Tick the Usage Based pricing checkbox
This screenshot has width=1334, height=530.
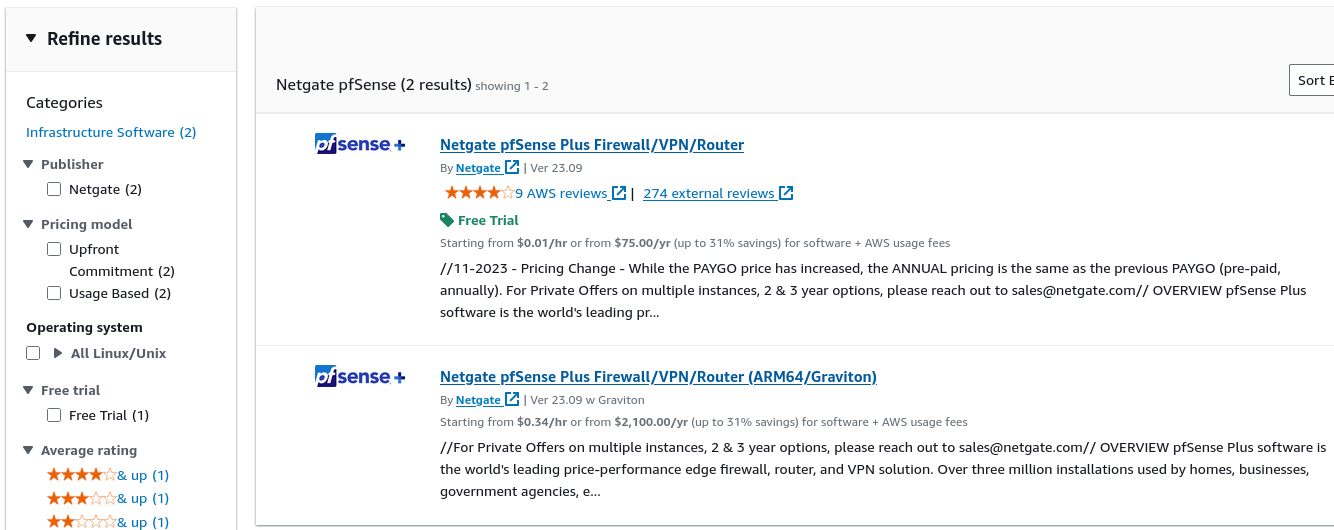[x=54, y=293]
